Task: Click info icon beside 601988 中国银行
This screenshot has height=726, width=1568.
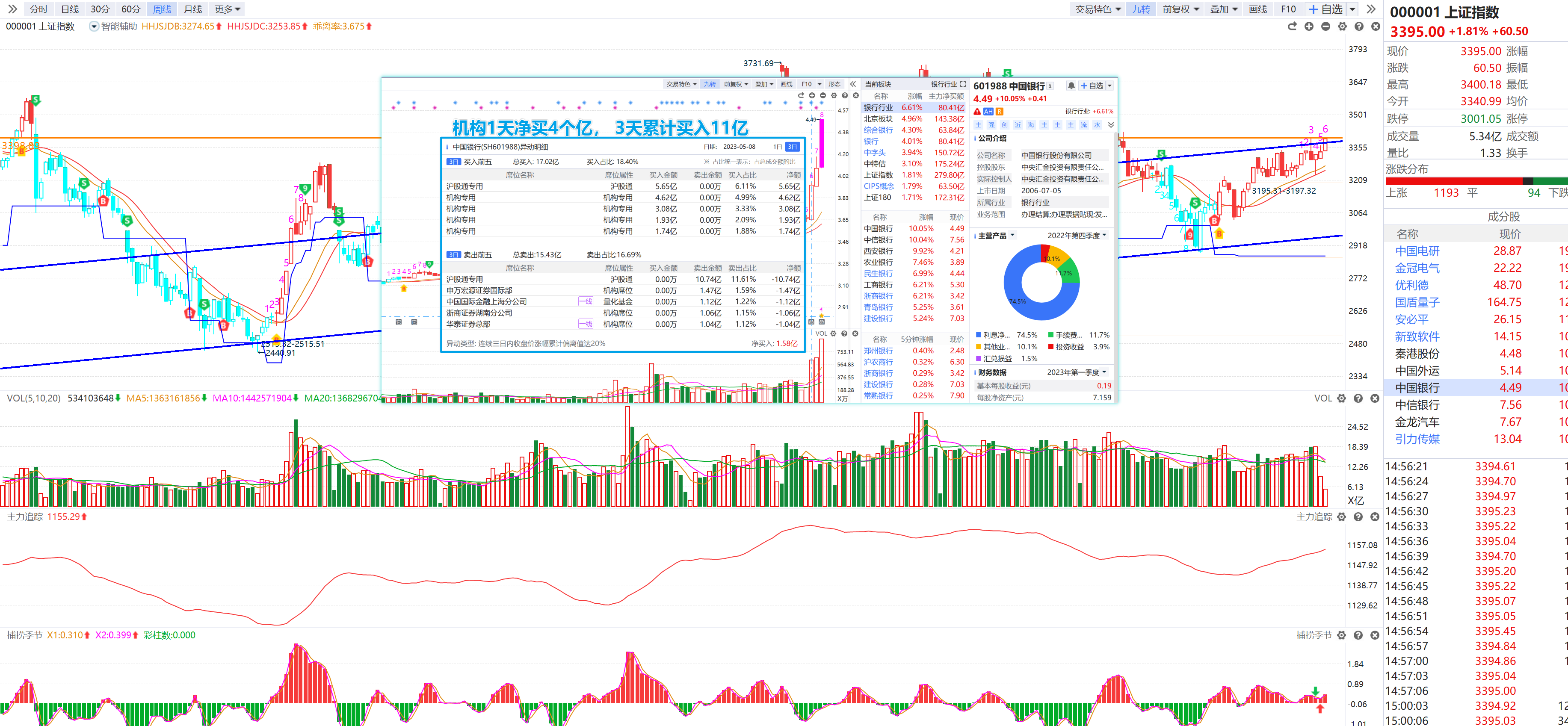Action: pos(1050,86)
